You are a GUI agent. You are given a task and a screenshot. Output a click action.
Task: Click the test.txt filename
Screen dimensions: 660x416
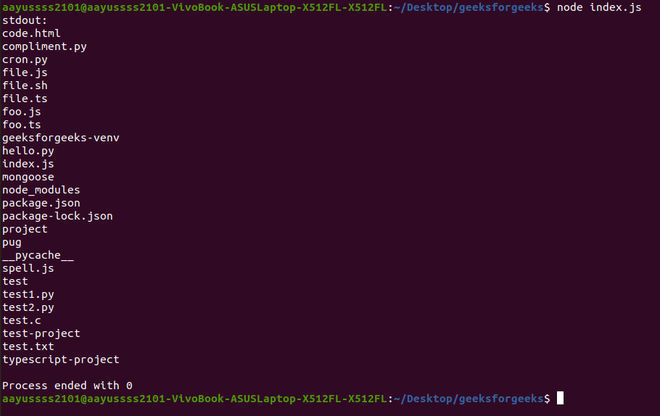coord(28,347)
